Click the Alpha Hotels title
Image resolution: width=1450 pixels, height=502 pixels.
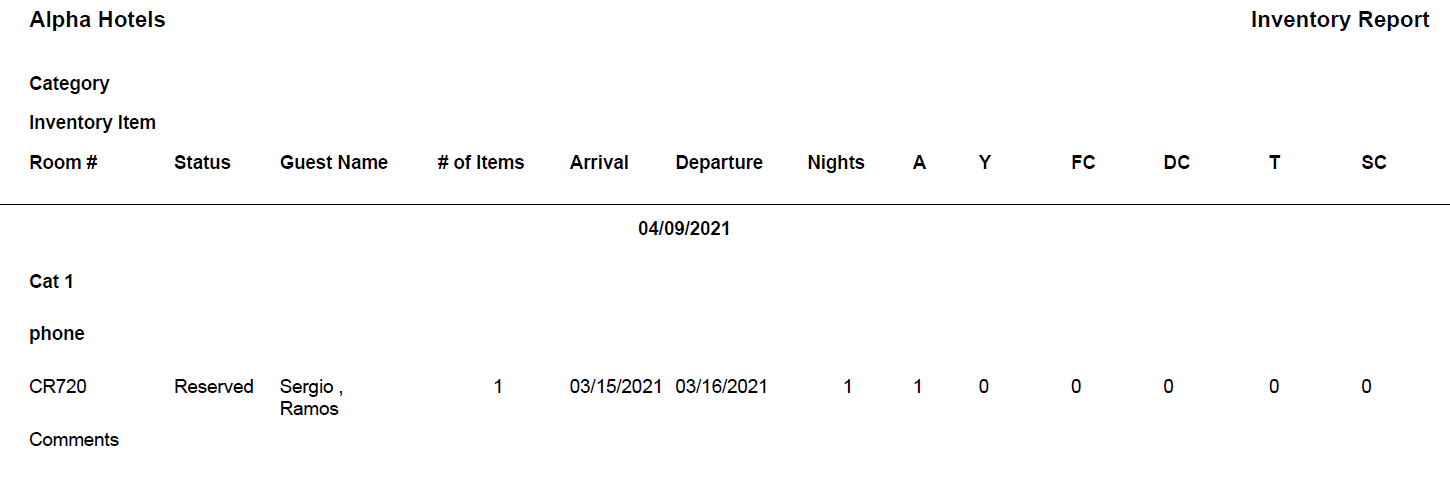tap(97, 20)
